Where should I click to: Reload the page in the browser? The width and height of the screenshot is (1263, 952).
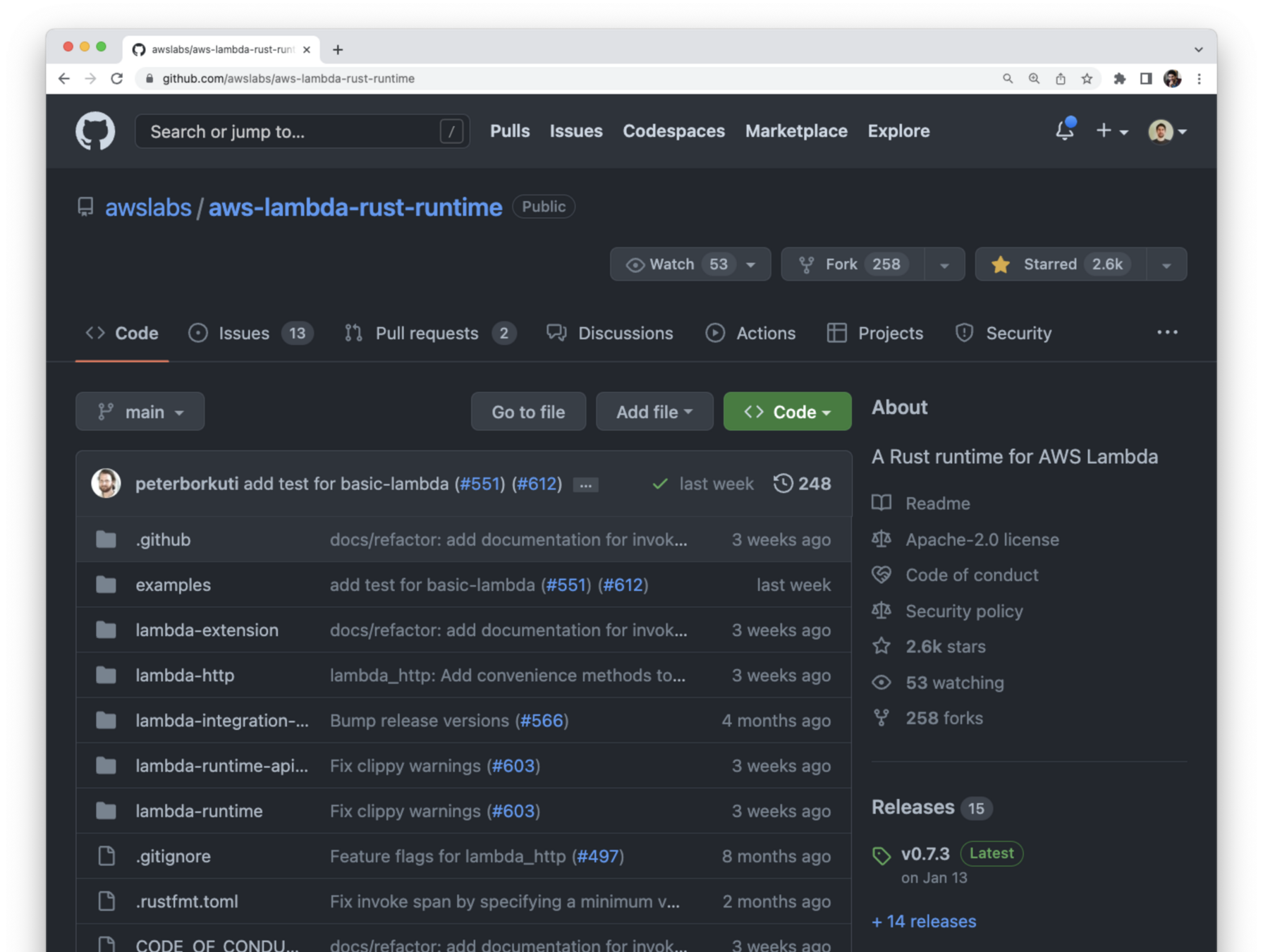(117, 78)
